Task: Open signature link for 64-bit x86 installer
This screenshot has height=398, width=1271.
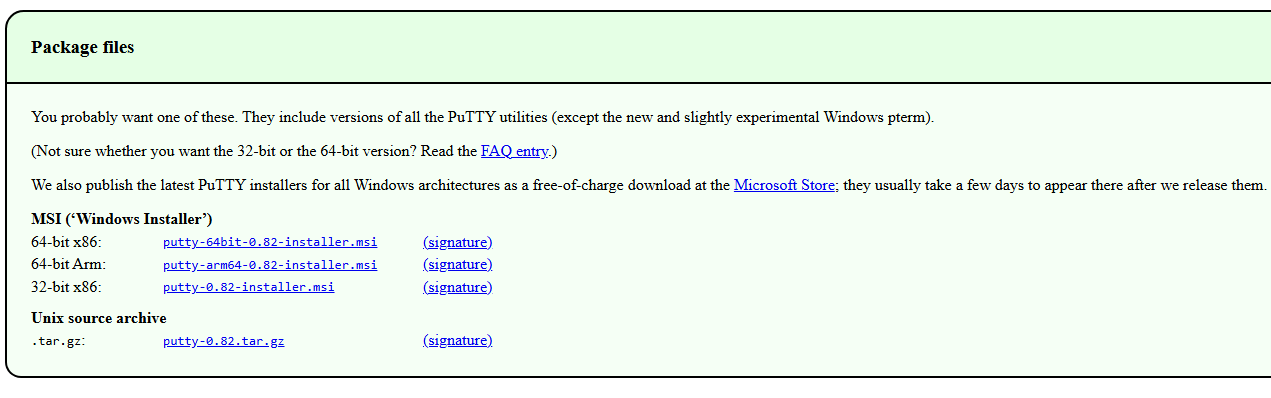Action: [458, 242]
